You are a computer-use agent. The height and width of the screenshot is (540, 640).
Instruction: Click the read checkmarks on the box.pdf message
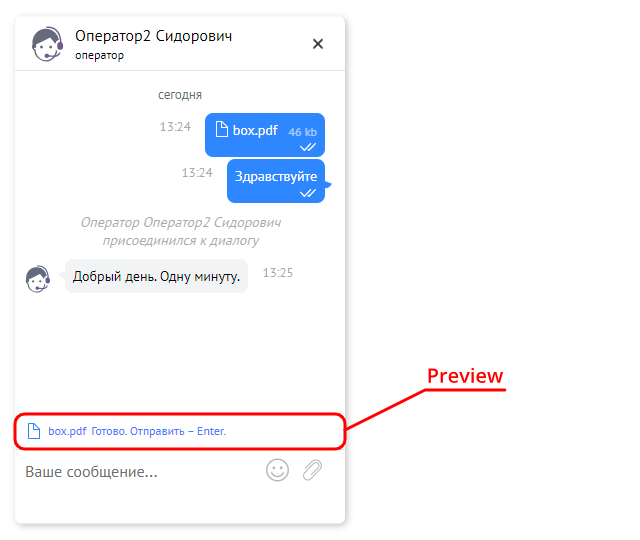(x=308, y=147)
